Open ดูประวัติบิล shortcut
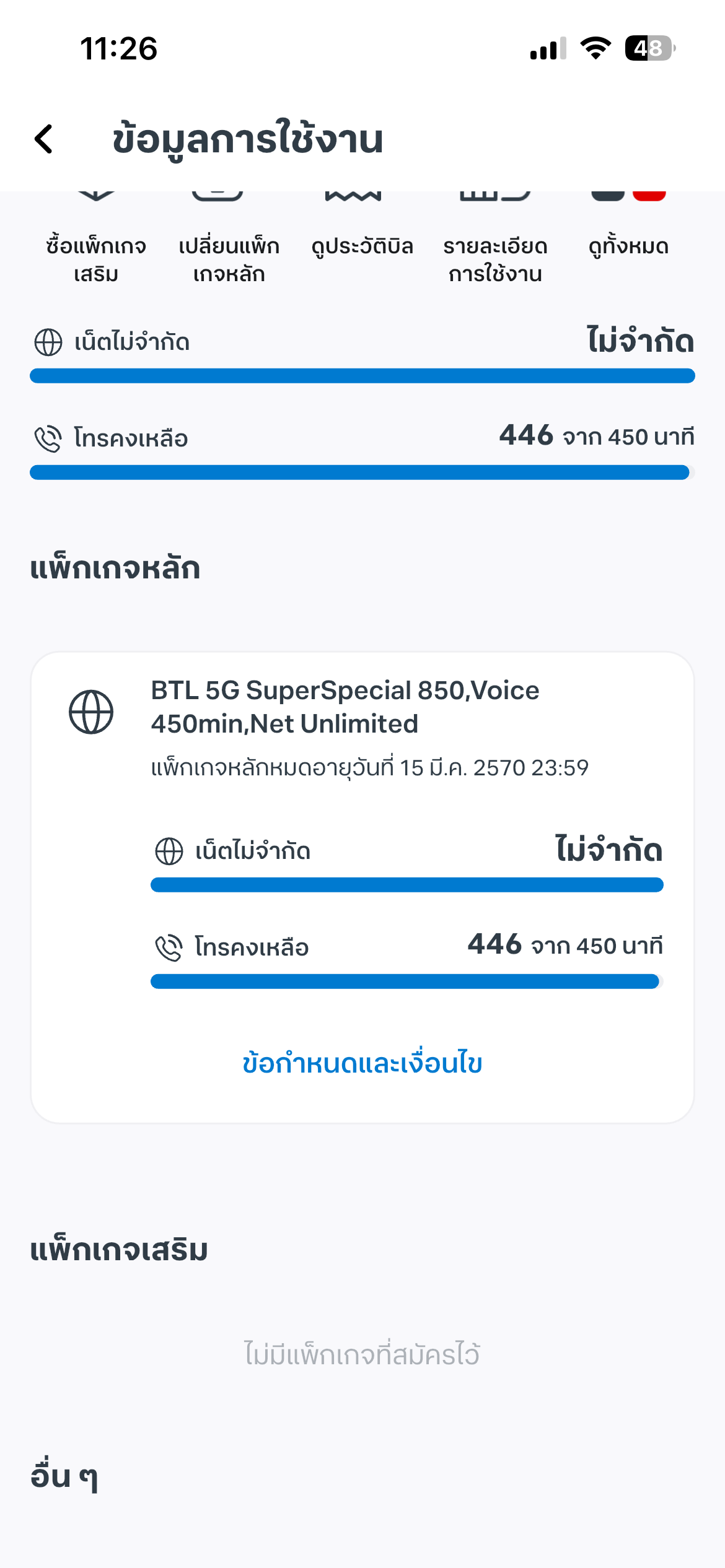This screenshot has height=1568, width=725. 362,246
